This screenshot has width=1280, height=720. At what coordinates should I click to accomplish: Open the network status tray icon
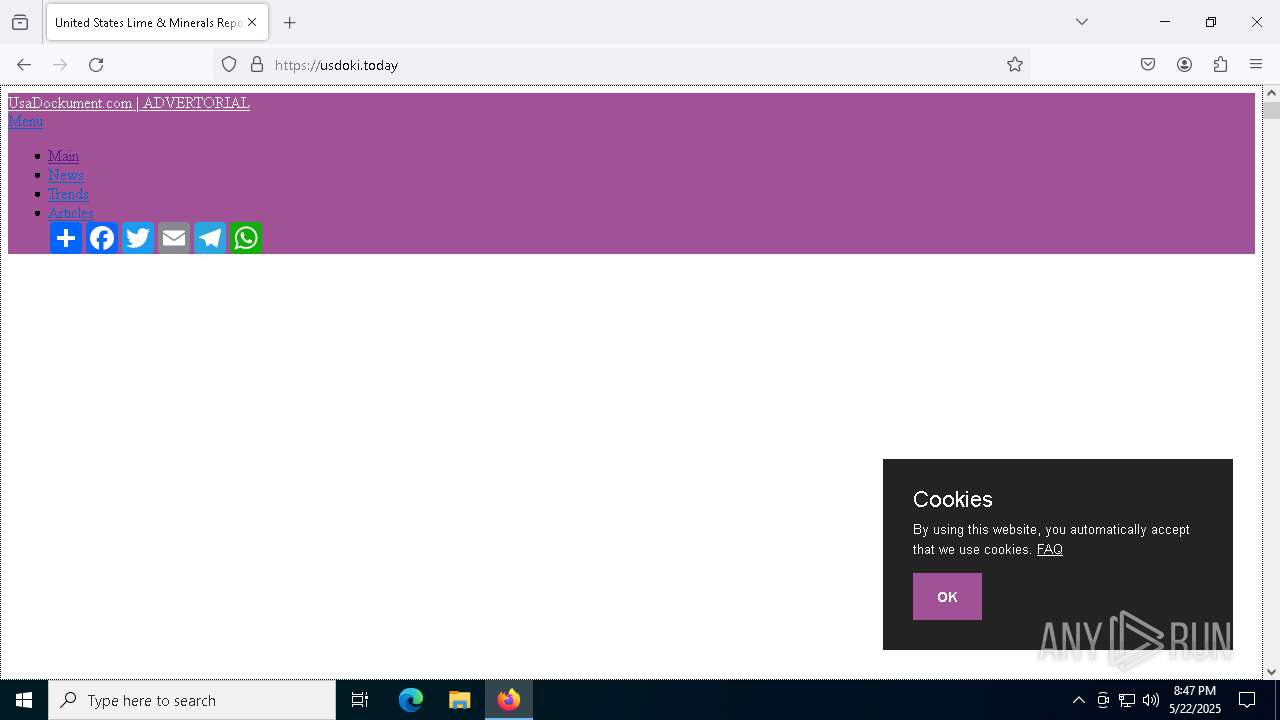(x=1127, y=700)
